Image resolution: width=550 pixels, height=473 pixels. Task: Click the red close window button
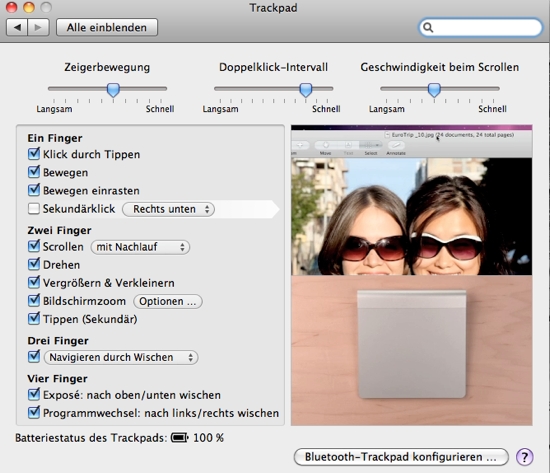12,7
